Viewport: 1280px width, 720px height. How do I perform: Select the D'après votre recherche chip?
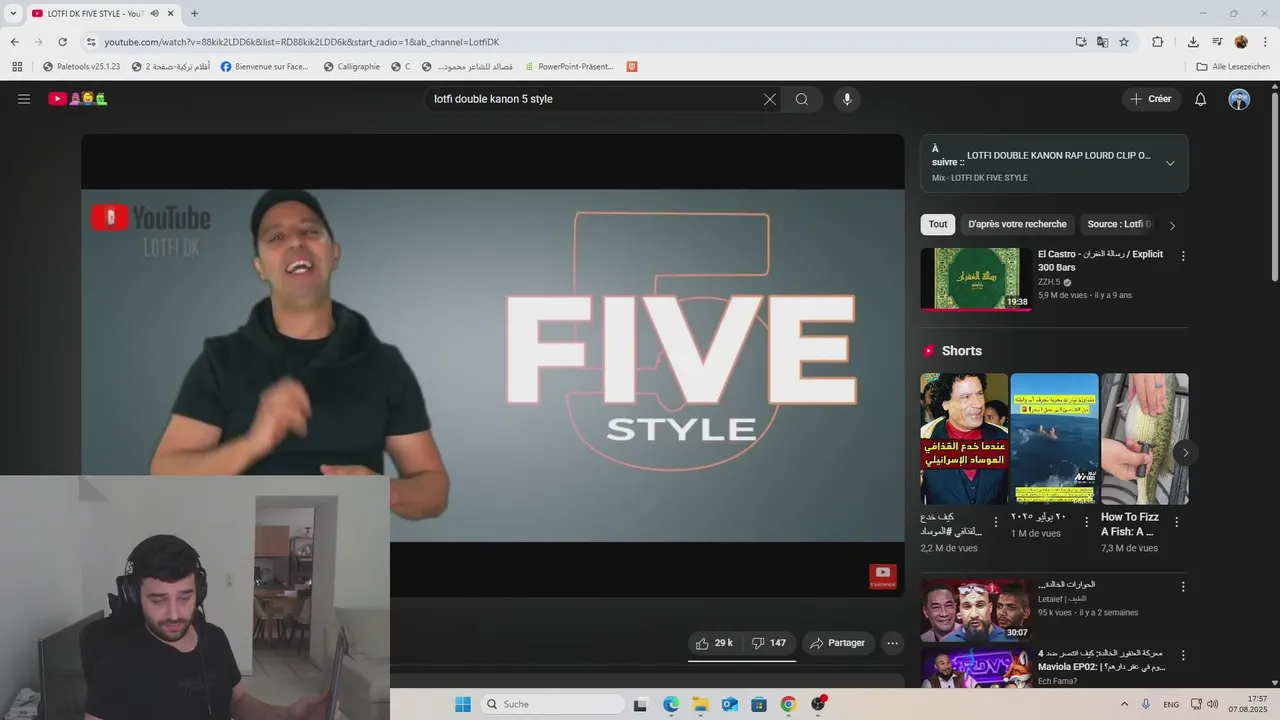point(1017,224)
